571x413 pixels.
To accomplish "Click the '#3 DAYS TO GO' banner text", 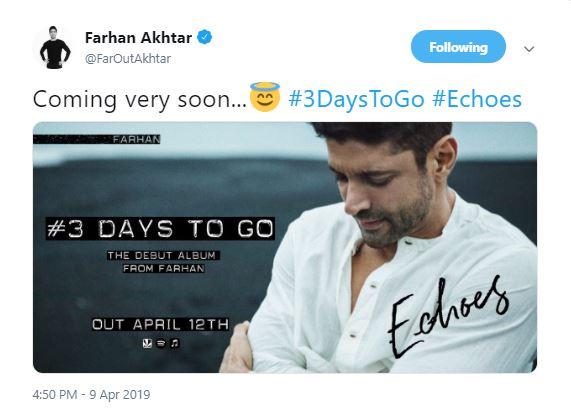I will [160, 229].
